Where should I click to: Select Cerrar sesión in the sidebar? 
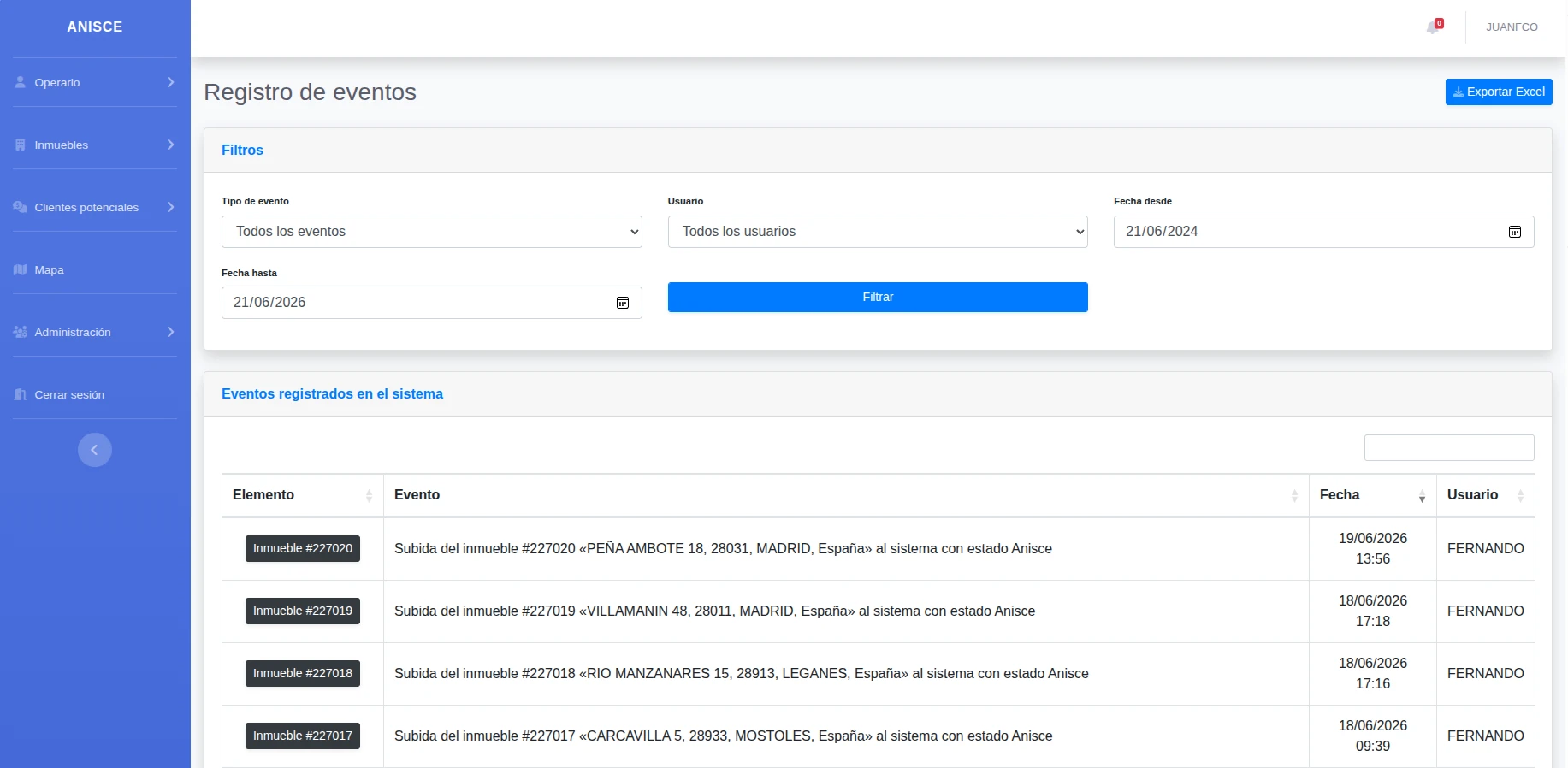pos(95,394)
